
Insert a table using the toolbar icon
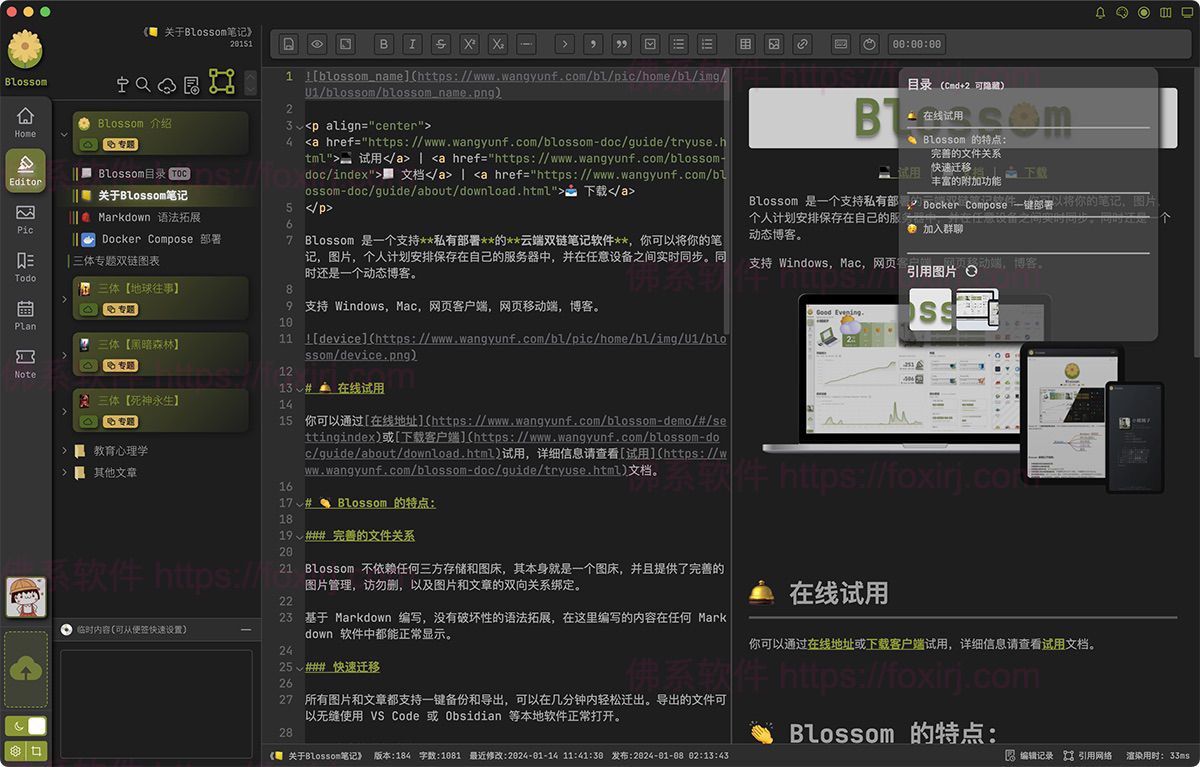coord(744,44)
